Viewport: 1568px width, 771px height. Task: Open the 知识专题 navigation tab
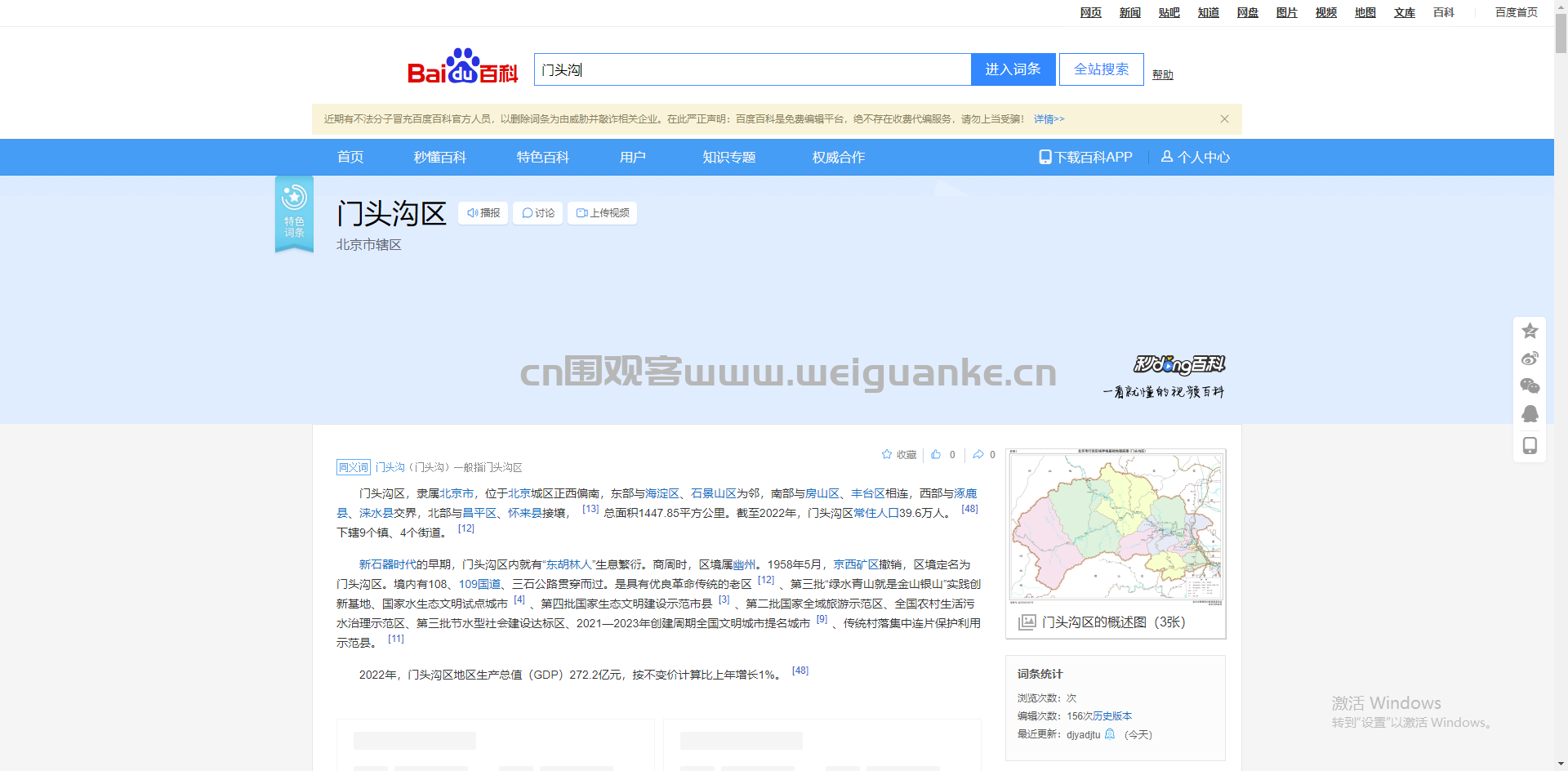(x=728, y=157)
